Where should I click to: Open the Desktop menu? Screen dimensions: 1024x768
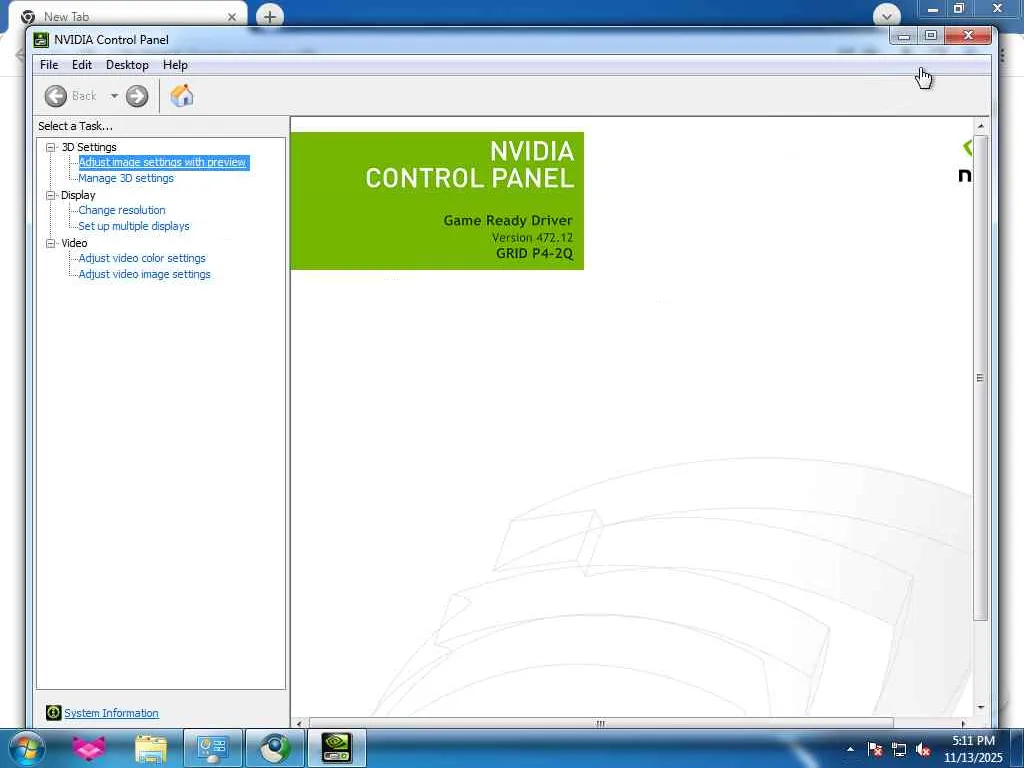127,65
